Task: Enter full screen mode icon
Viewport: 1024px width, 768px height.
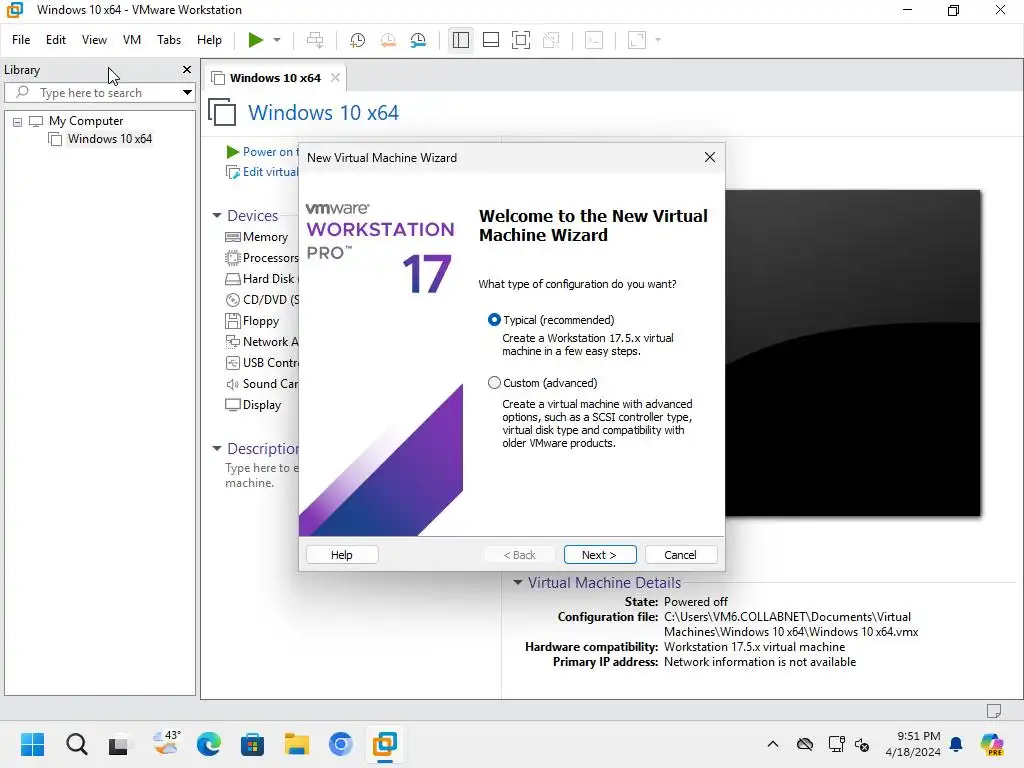Action: 520,40
